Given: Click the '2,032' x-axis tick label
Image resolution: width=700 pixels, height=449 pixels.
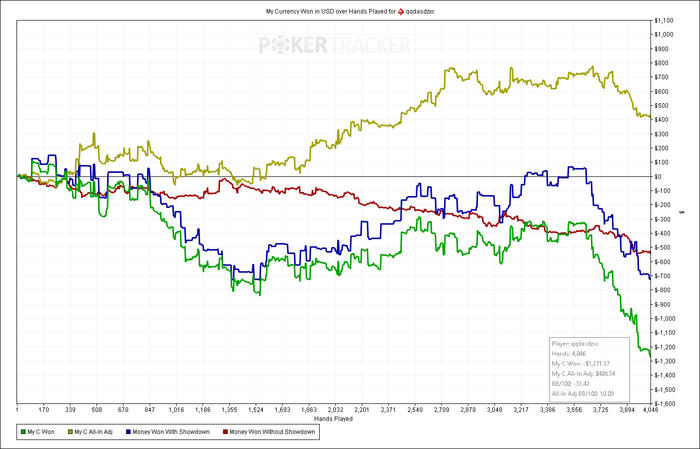Looking at the screenshot, I should 335,409.
